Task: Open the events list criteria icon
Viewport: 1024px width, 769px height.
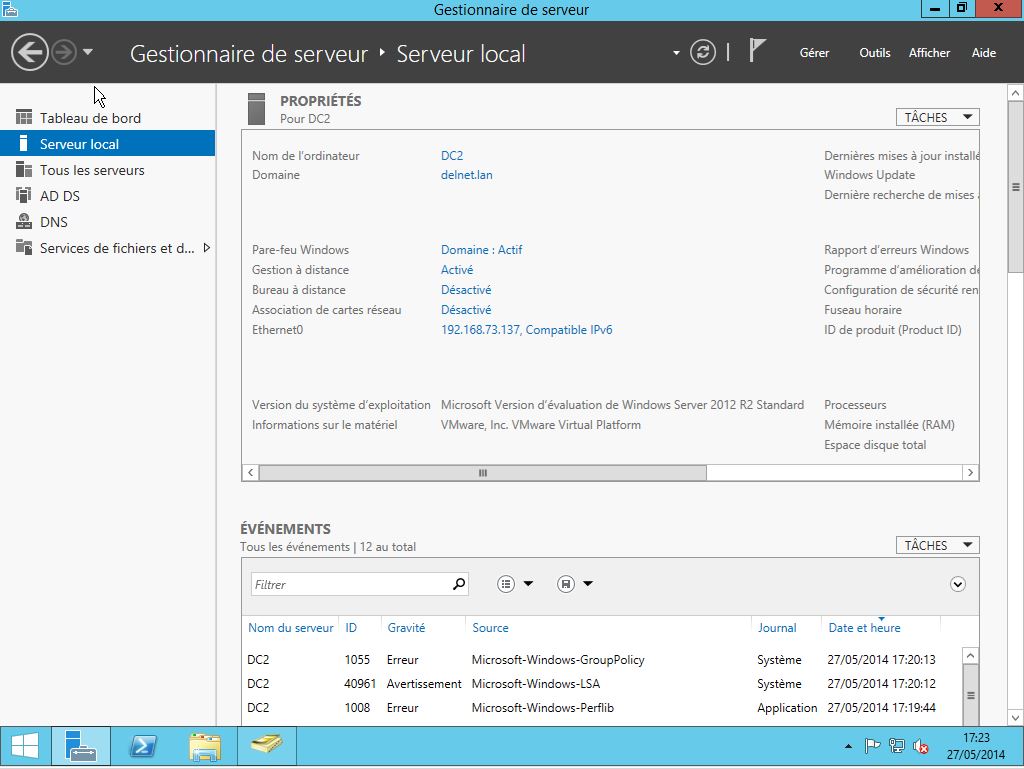Action: coord(506,584)
